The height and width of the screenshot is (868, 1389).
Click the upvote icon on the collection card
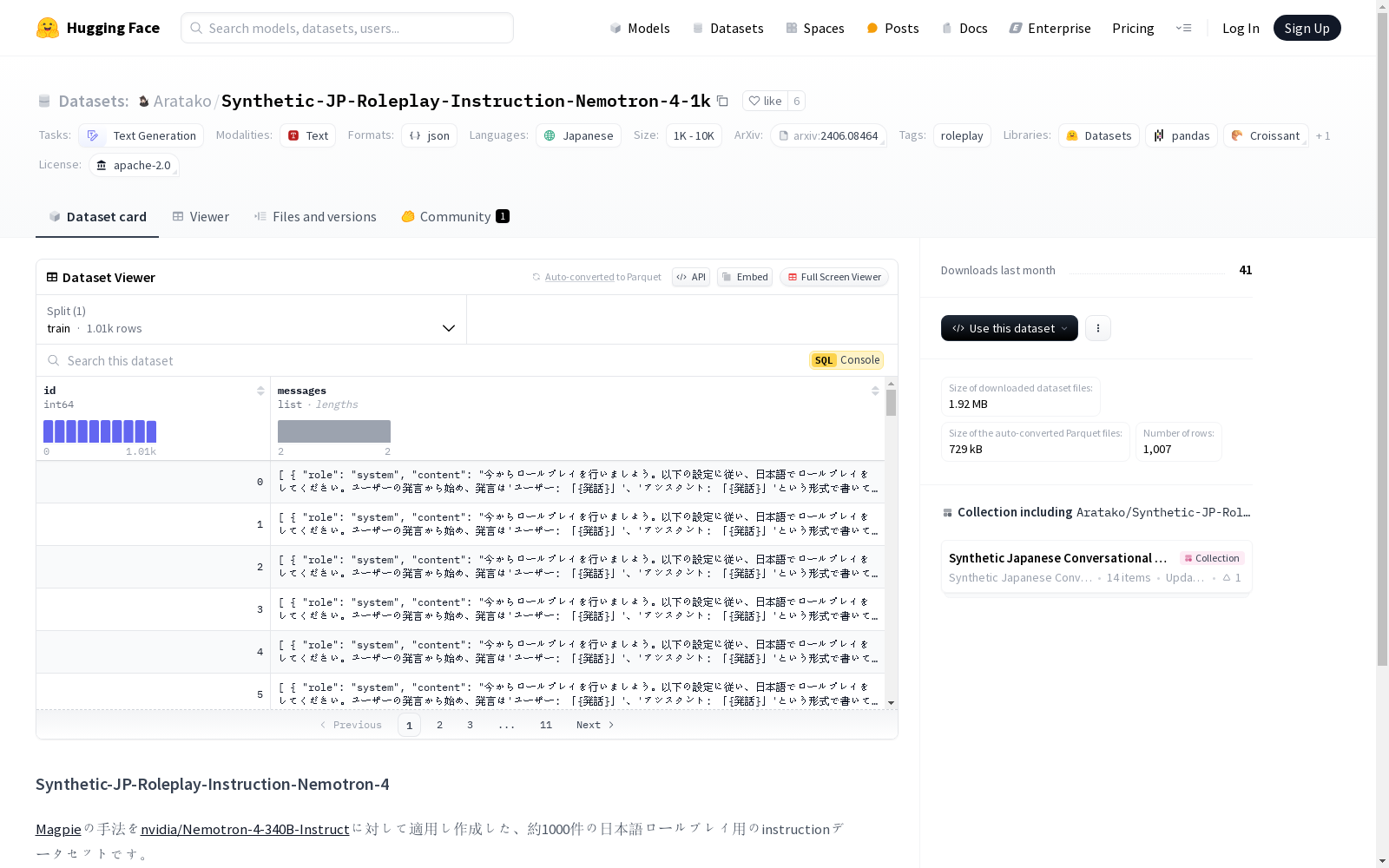(x=1227, y=577)
